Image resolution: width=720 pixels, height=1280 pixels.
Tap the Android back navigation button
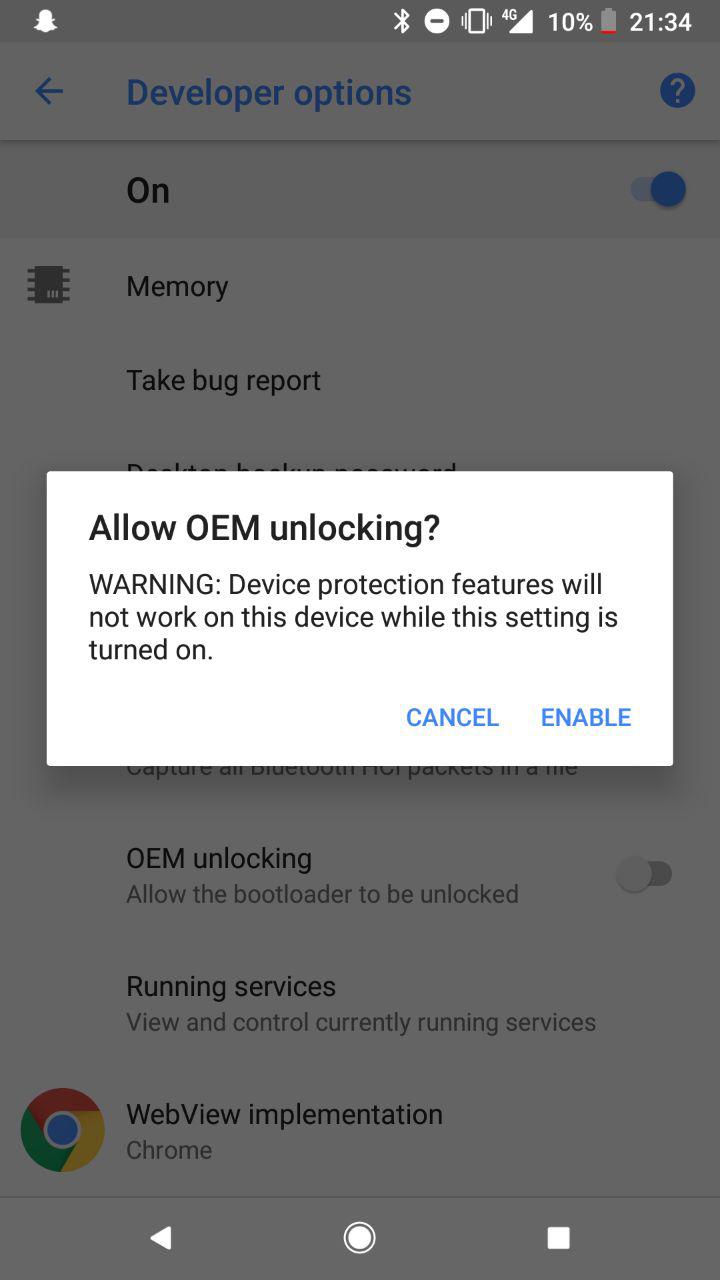point(160,1238)
